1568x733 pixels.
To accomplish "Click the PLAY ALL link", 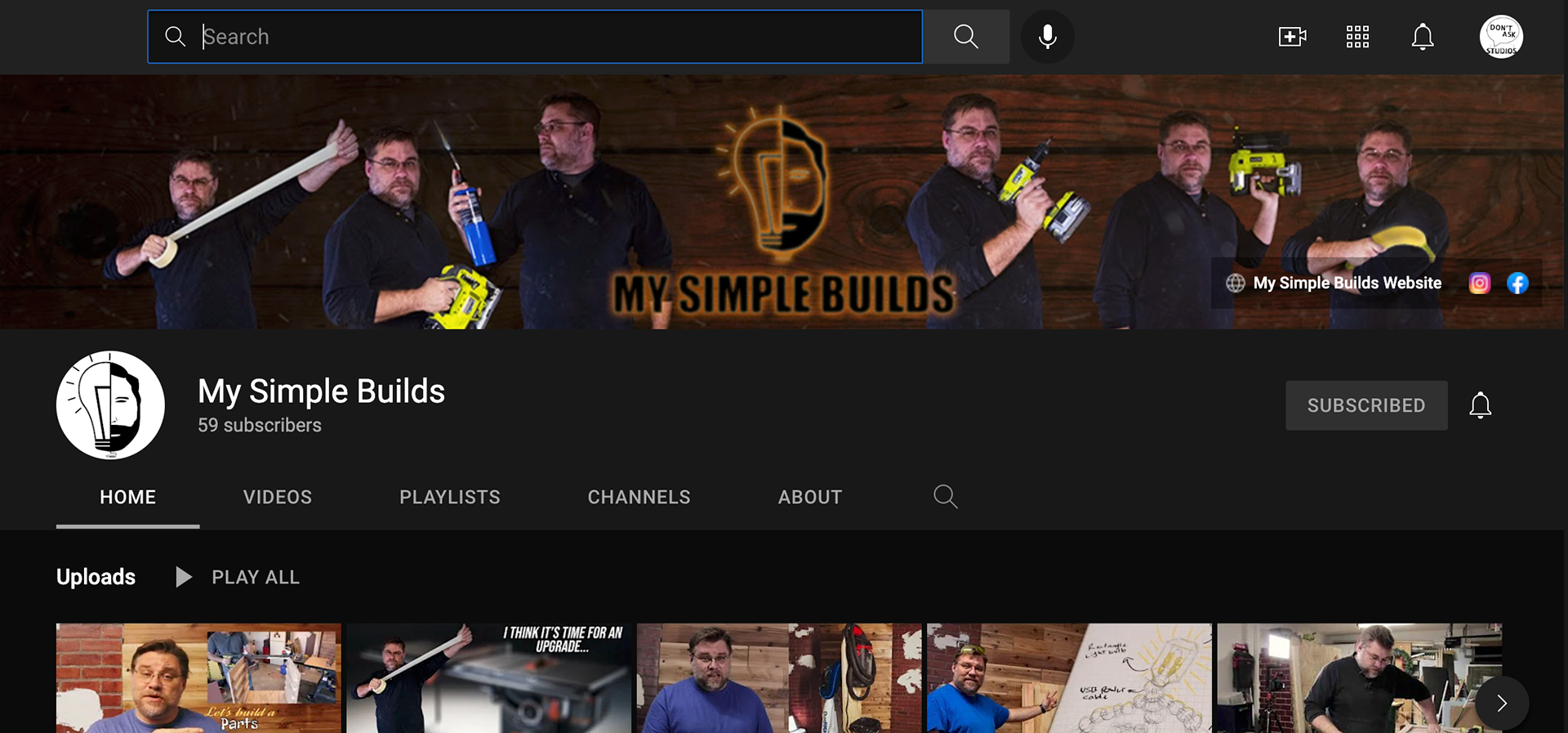I will 256,577.
